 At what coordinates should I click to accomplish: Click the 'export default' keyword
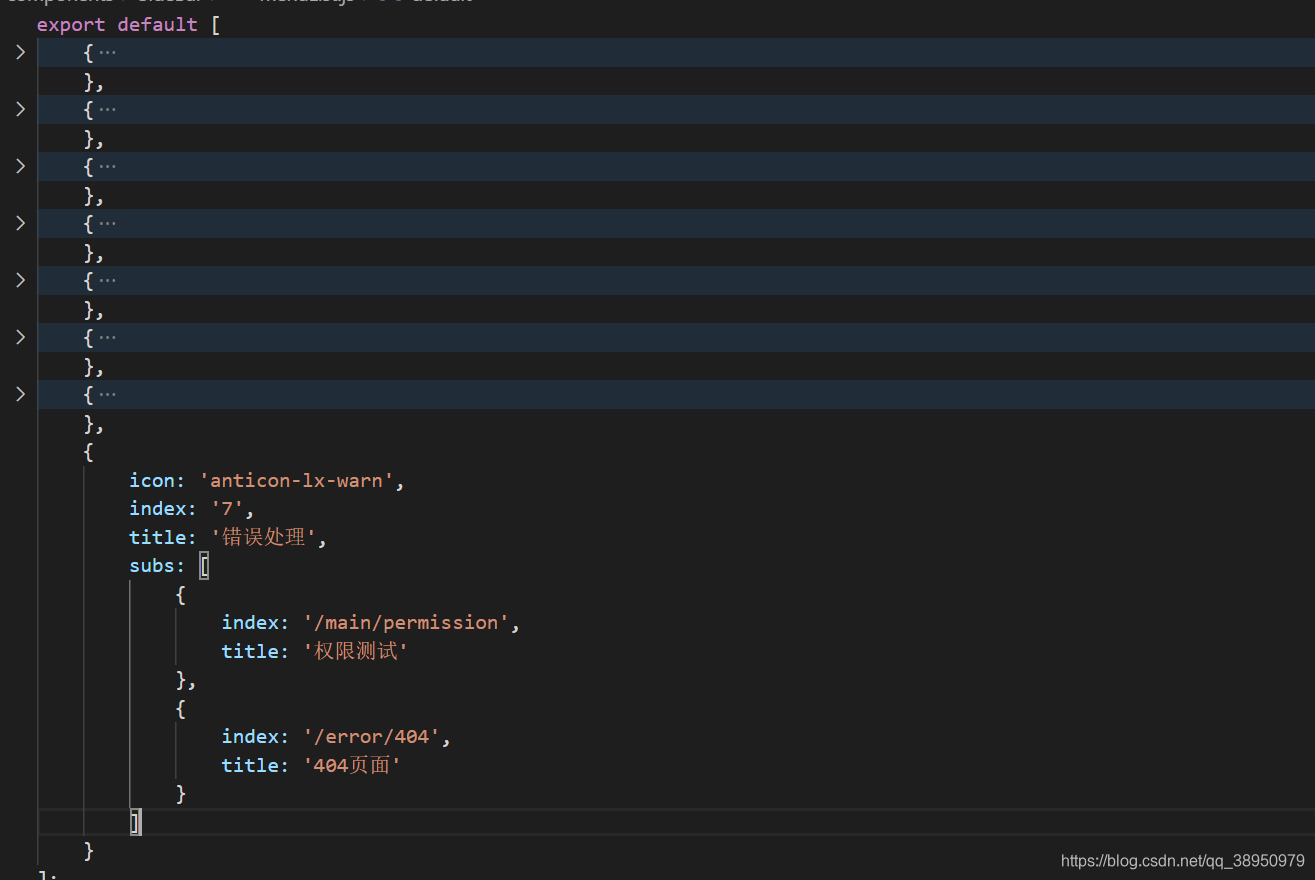tap(117, 24)
